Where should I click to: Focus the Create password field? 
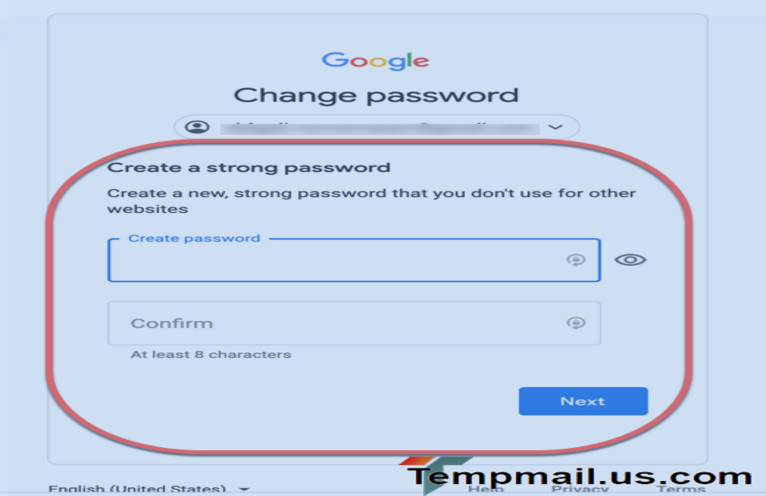coord(354,260)
